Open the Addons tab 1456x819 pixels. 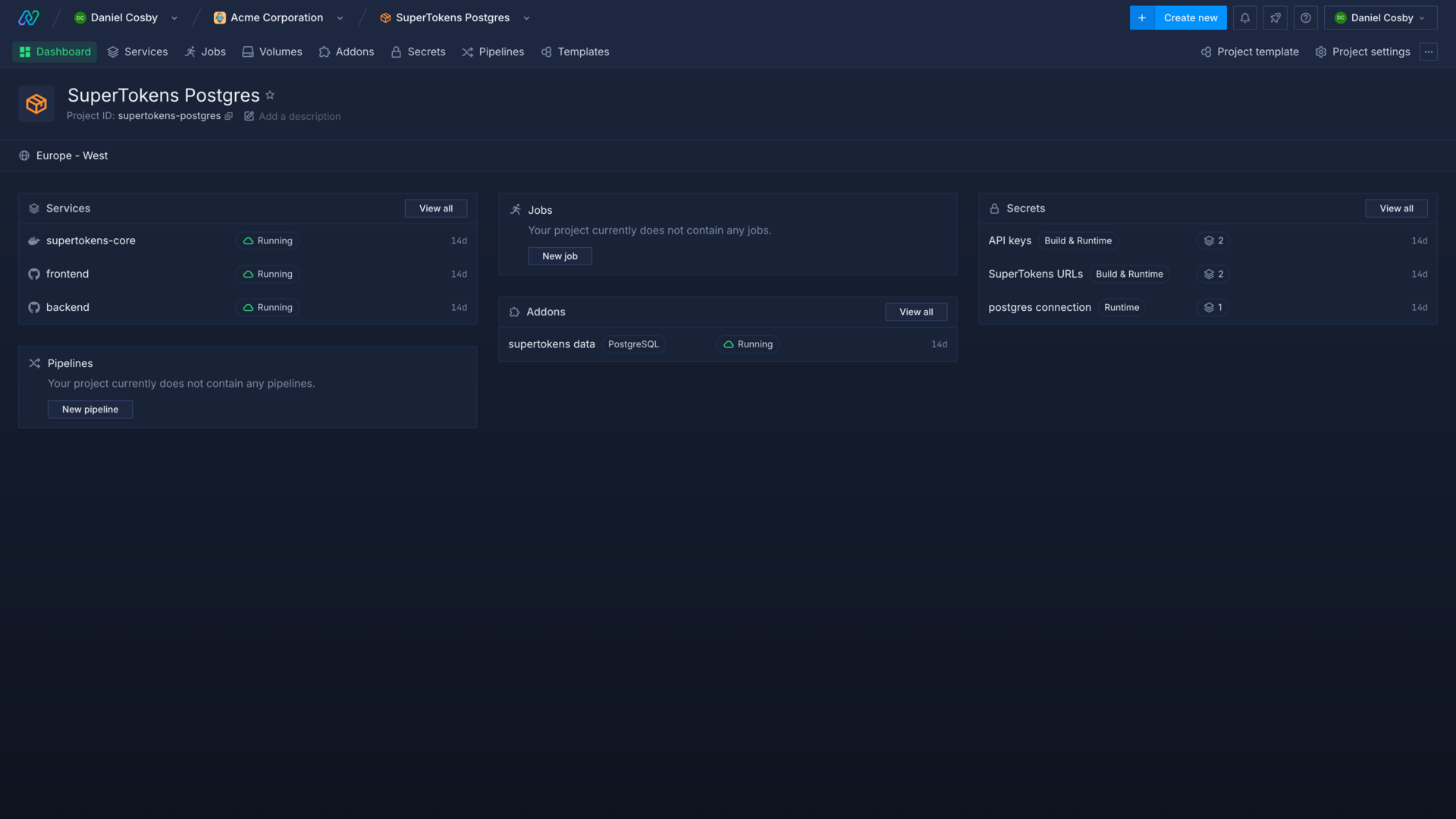tap(347, 52)
